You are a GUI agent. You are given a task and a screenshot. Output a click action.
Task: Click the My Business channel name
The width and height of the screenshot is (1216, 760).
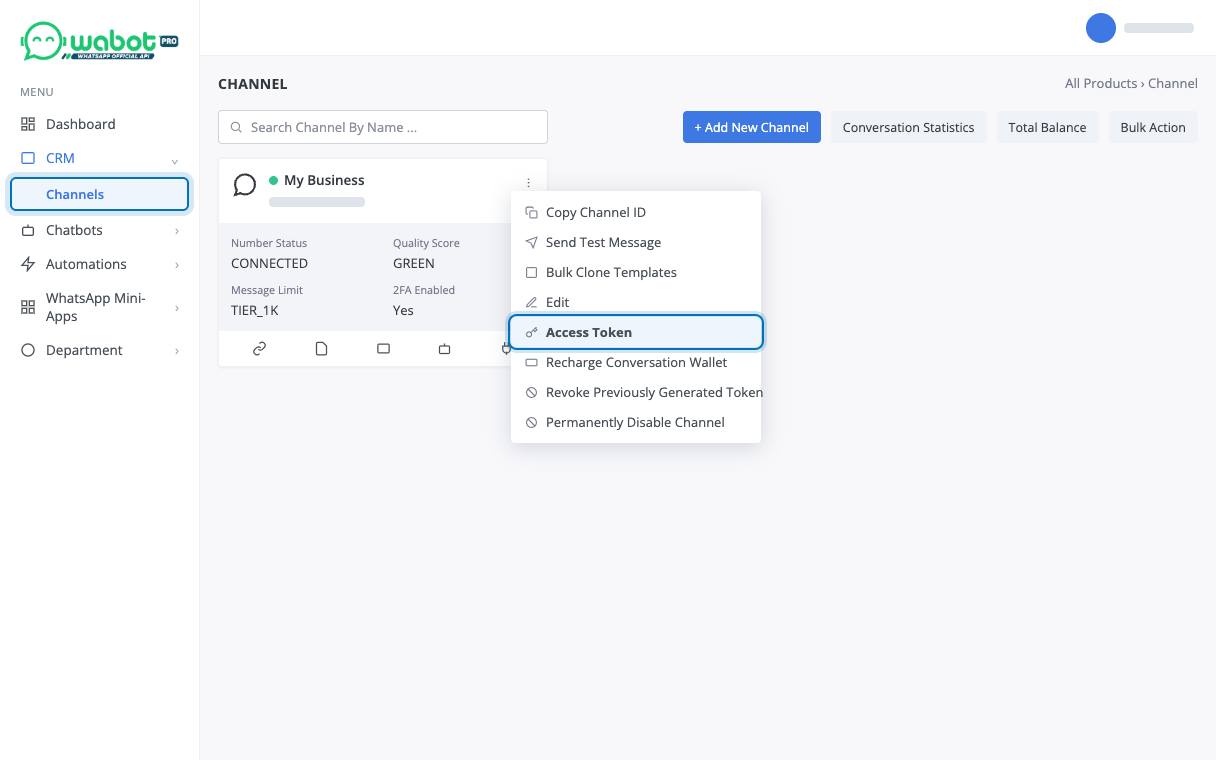coord(324,180)
